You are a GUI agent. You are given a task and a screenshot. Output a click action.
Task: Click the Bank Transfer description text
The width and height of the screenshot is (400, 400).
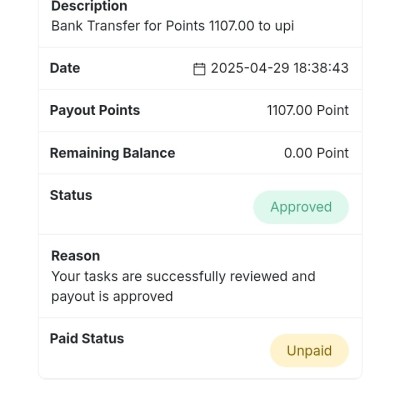tap(173, 26)
